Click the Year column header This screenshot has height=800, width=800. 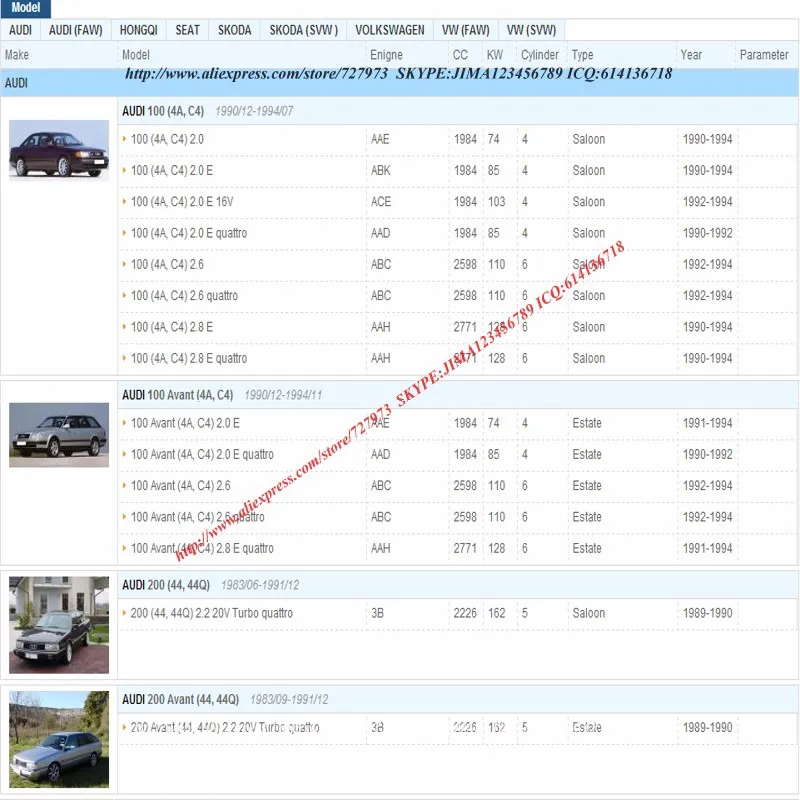click(691, 55)
